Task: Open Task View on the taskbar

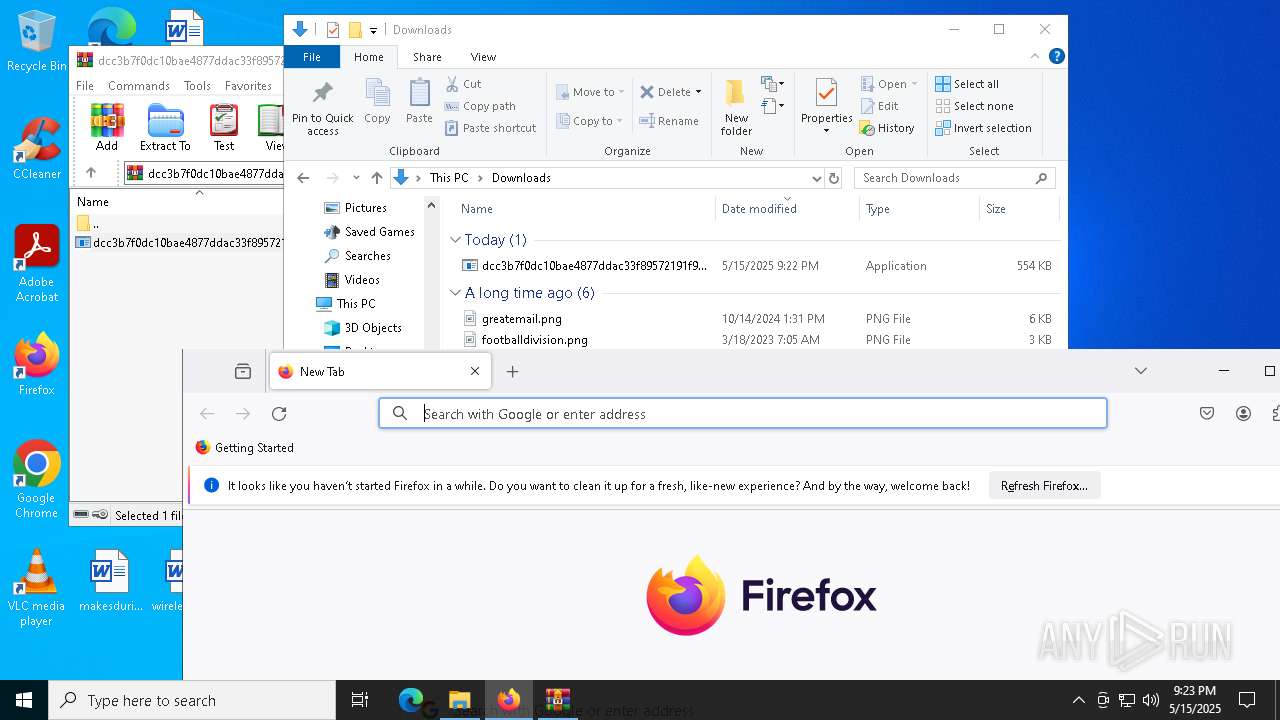Action: 360,700
